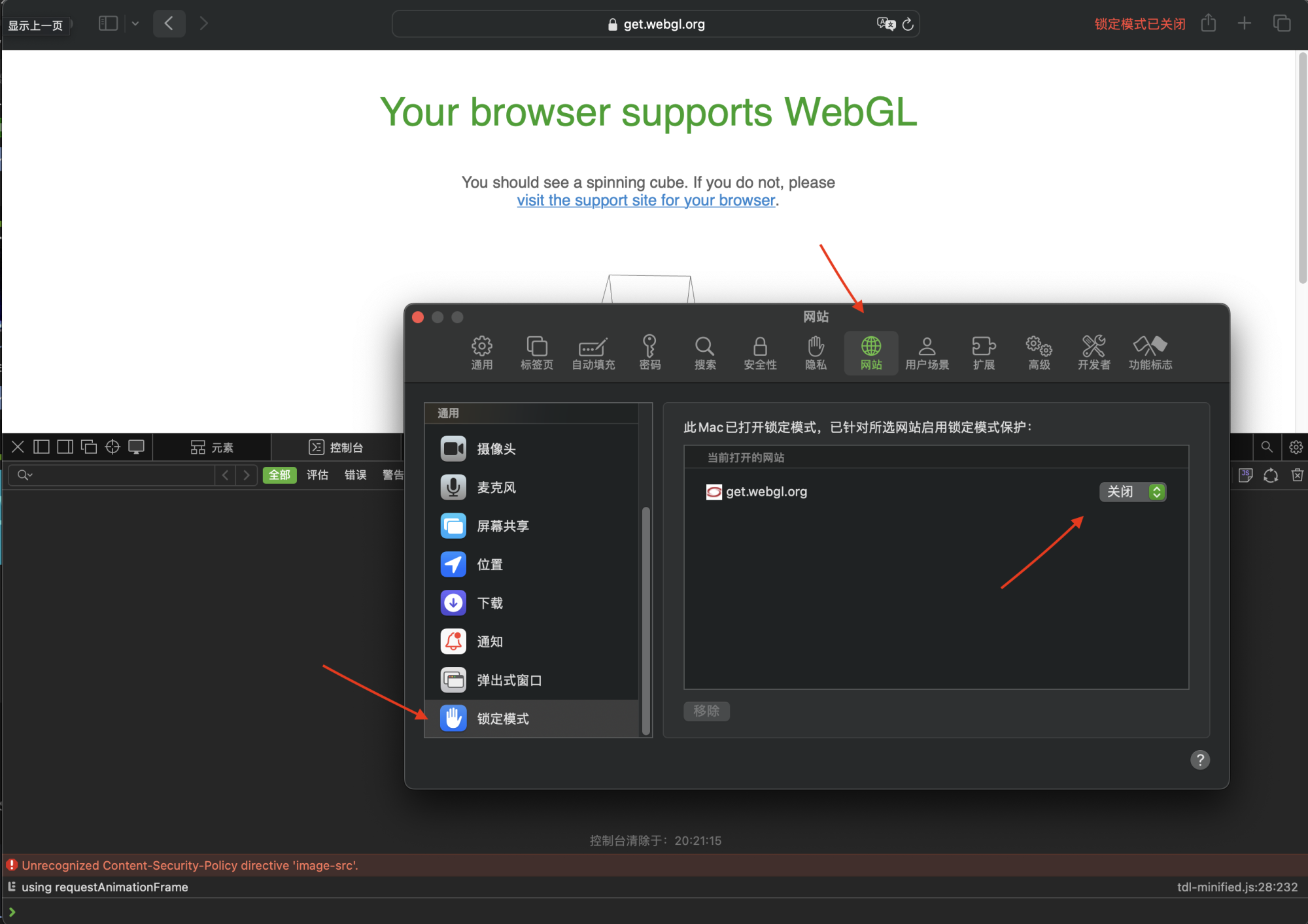Image resolution: width=1308 pixels, height=924 pixels.
Task: Open the Developer preferences tab
Action: point(1093,352)
